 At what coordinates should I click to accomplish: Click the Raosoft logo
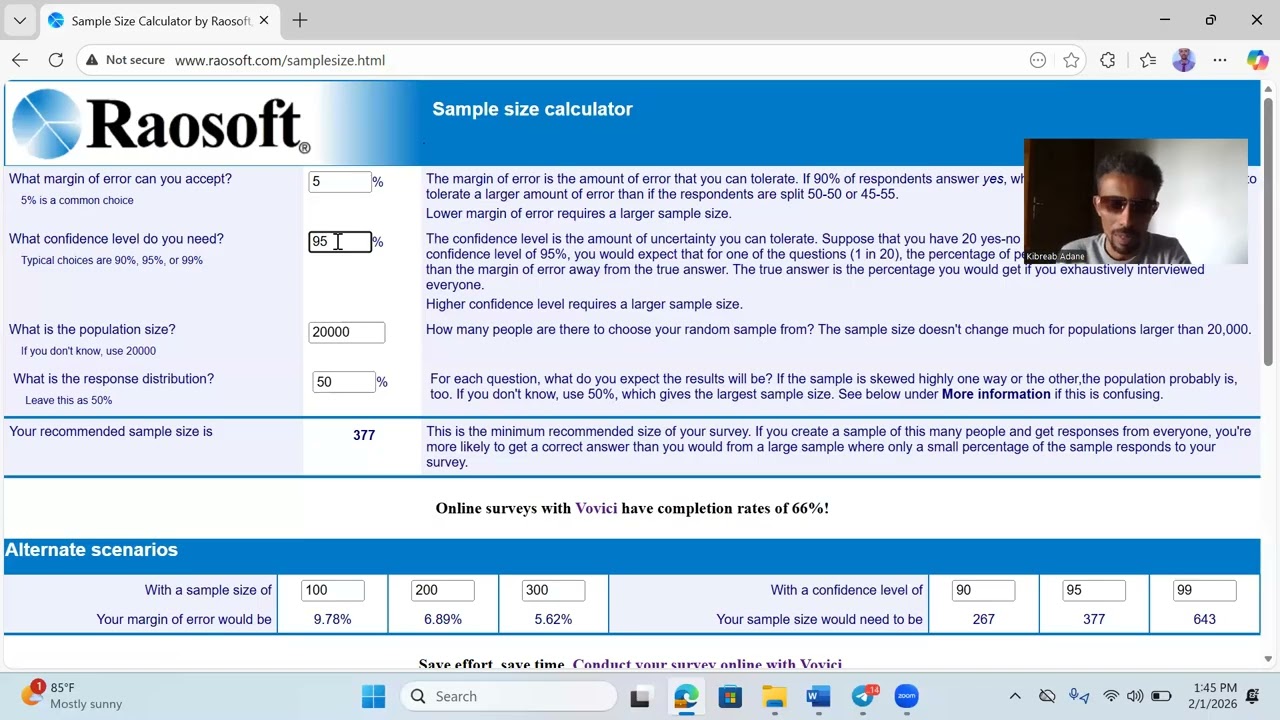coord(161,124)
